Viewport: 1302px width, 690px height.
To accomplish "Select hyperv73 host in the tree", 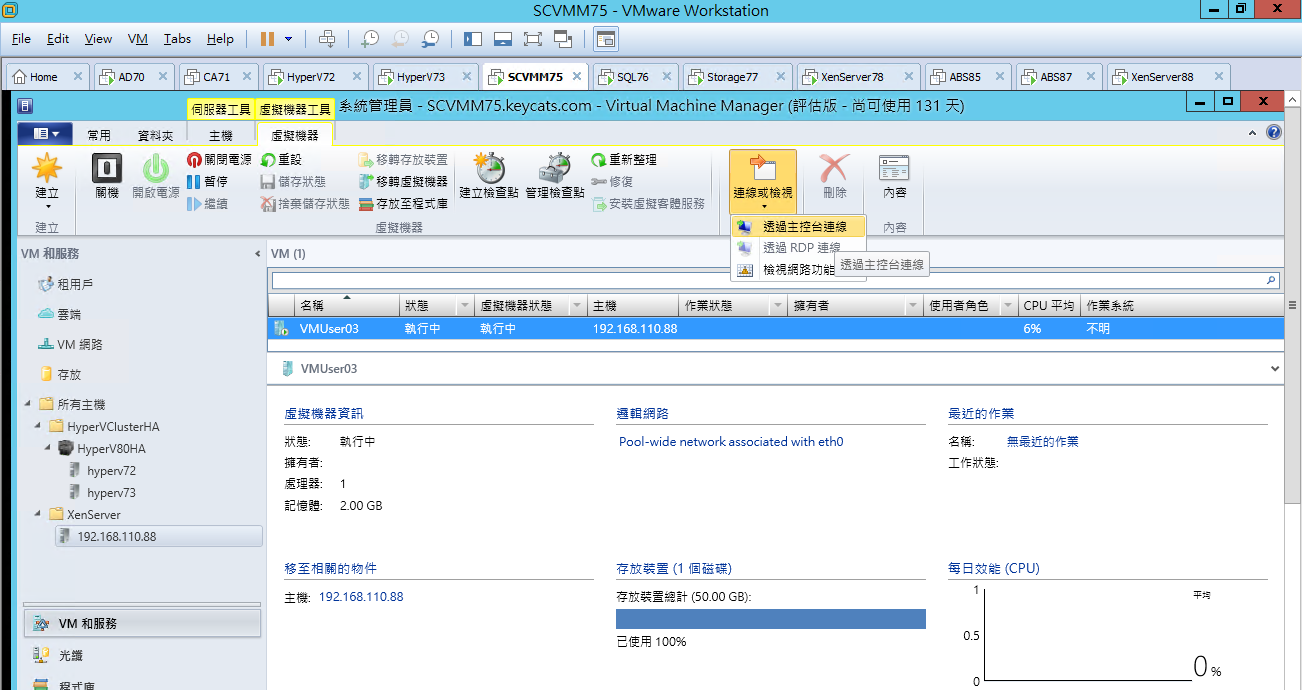I will pyautogui.click(x=111, y=493).
